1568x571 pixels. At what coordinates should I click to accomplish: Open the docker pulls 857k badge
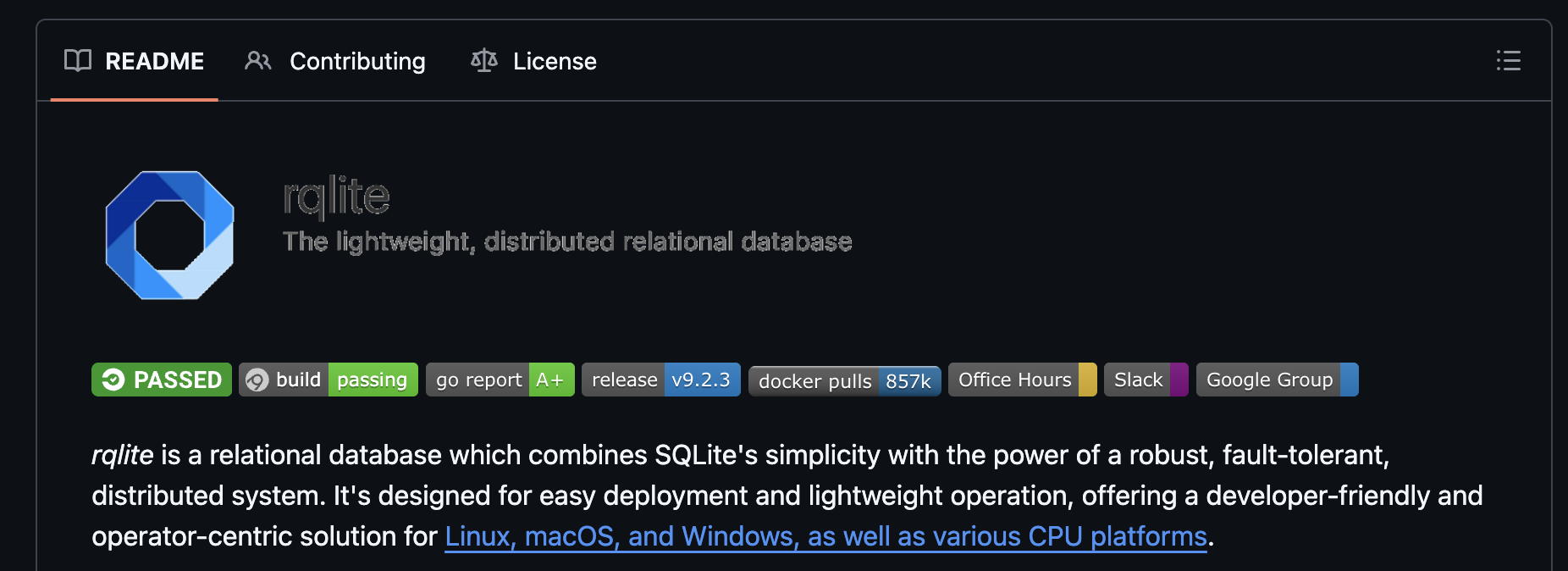click(845, 380)
